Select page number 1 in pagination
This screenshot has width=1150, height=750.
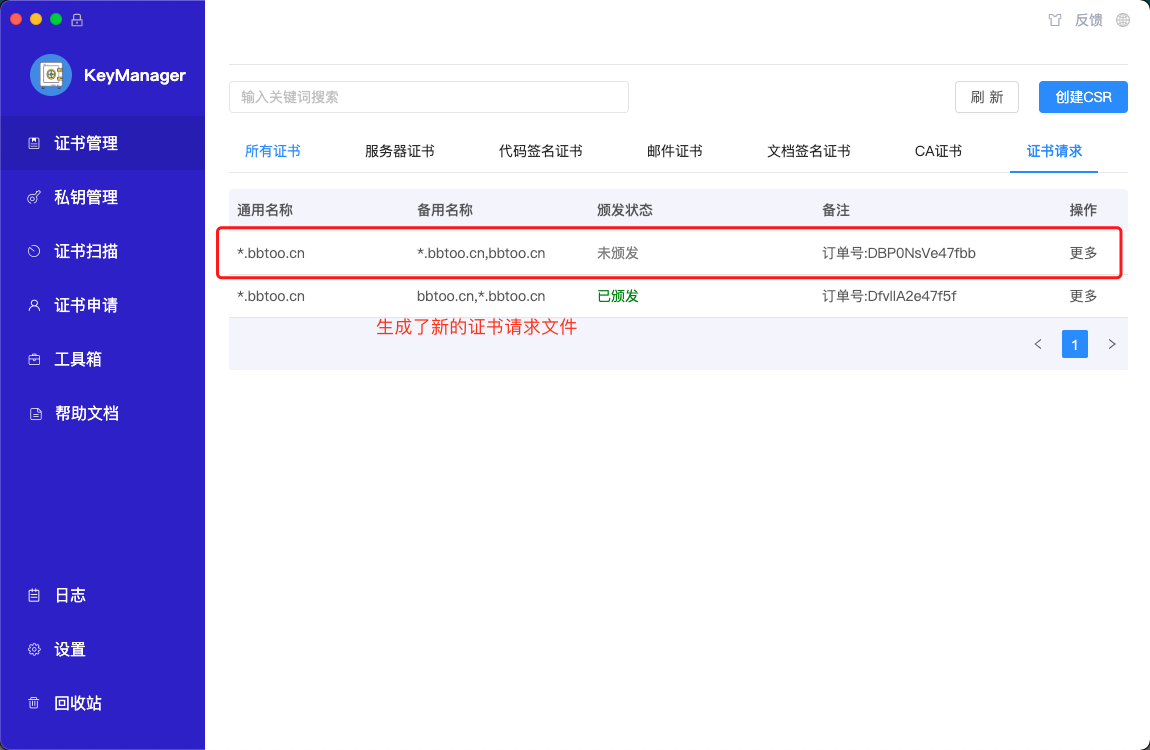1074,344
